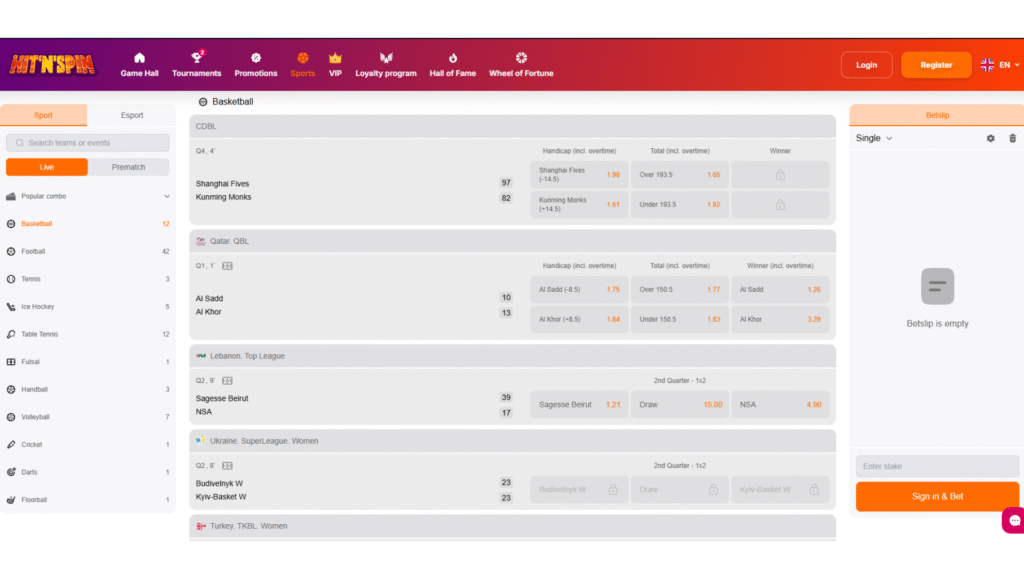The image size is (1024, 576).
Task: Expand the Popular combo section
Action: point(86,196)
